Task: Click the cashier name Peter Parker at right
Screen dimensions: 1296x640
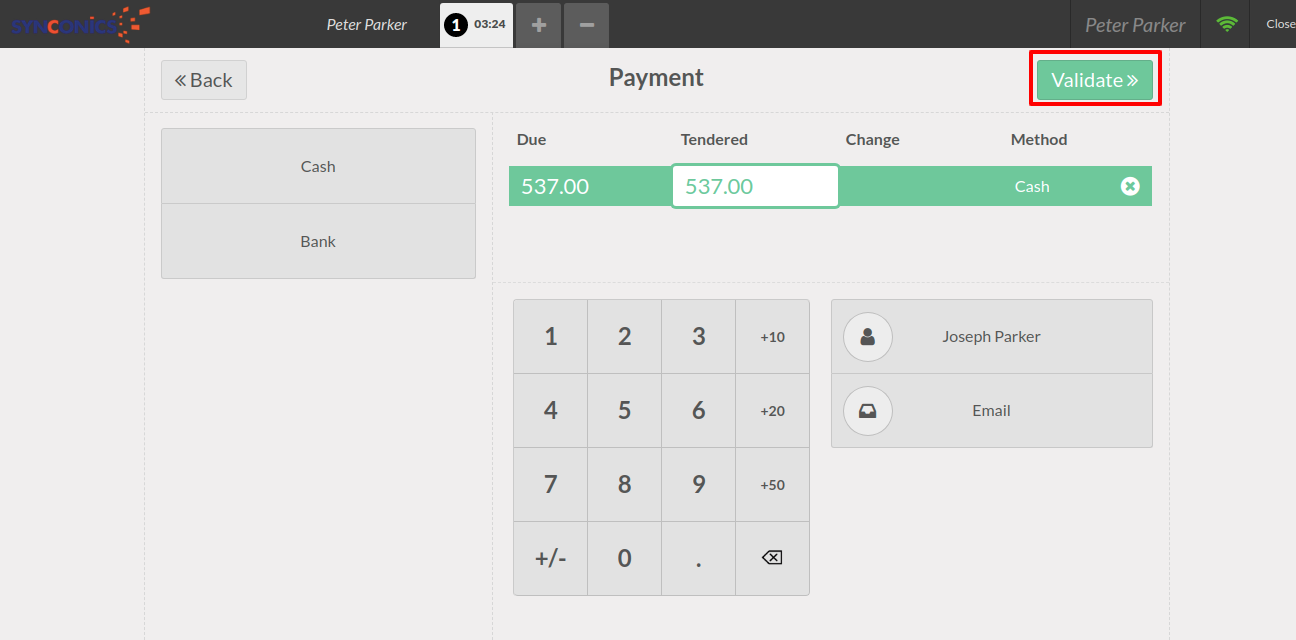Action: [1135, 25]
